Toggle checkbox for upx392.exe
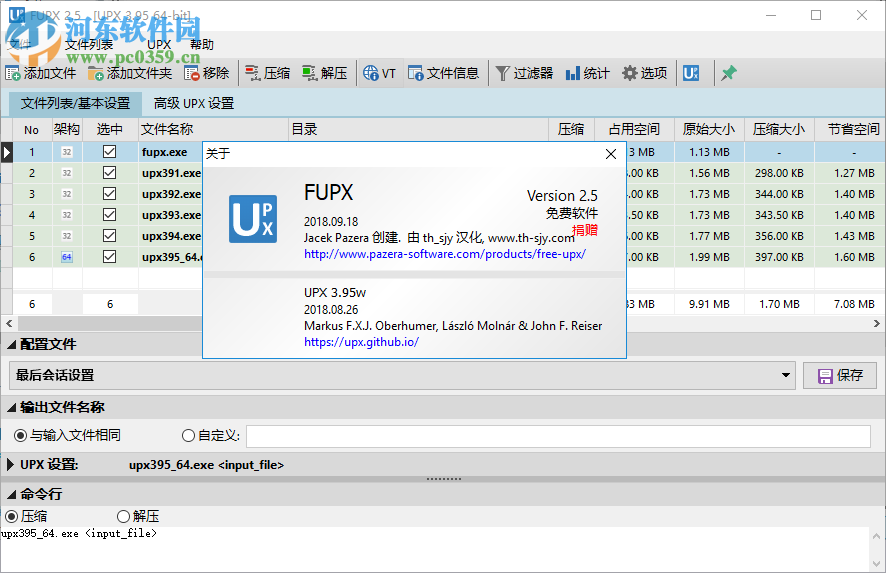 (110, 194)
